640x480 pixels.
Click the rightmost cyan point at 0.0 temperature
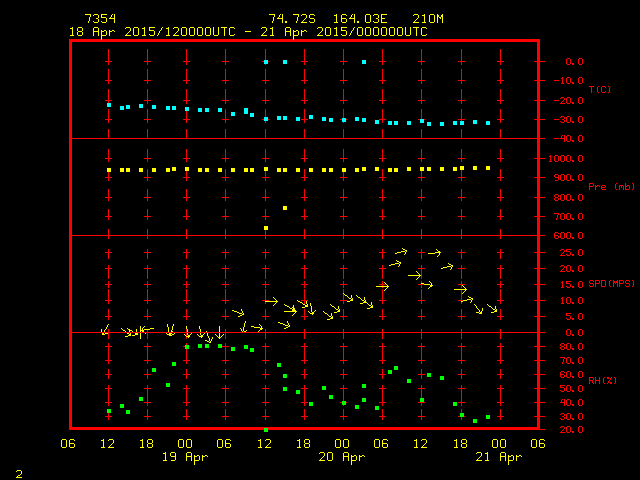coord(363,62)
